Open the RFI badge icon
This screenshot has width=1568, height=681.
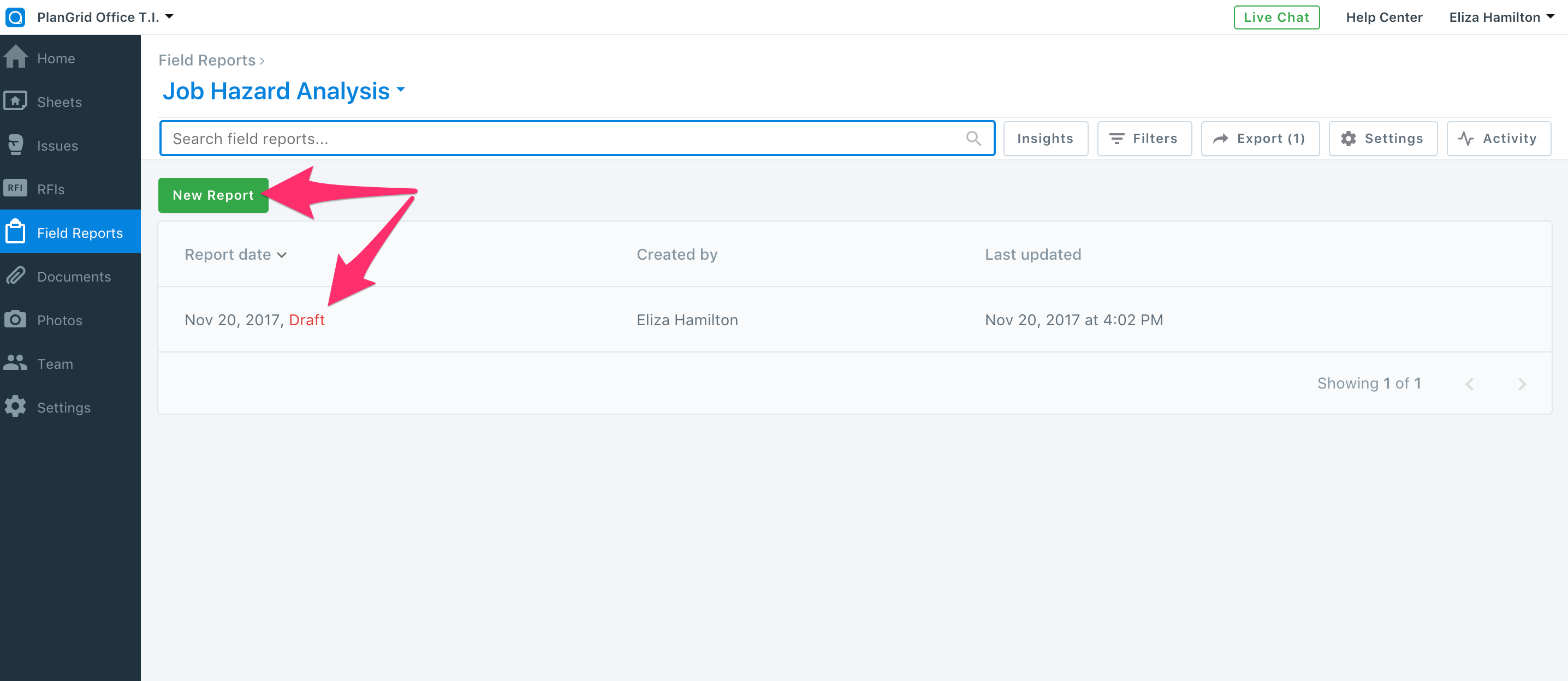15,188
